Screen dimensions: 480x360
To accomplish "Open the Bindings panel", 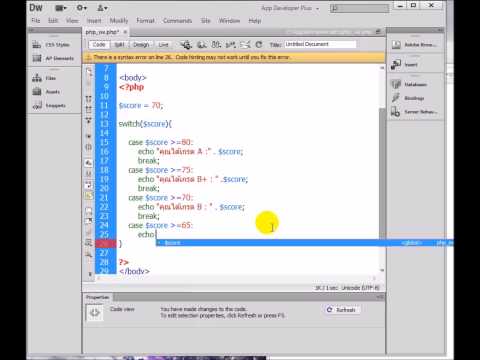I will (x=408, y=98).
